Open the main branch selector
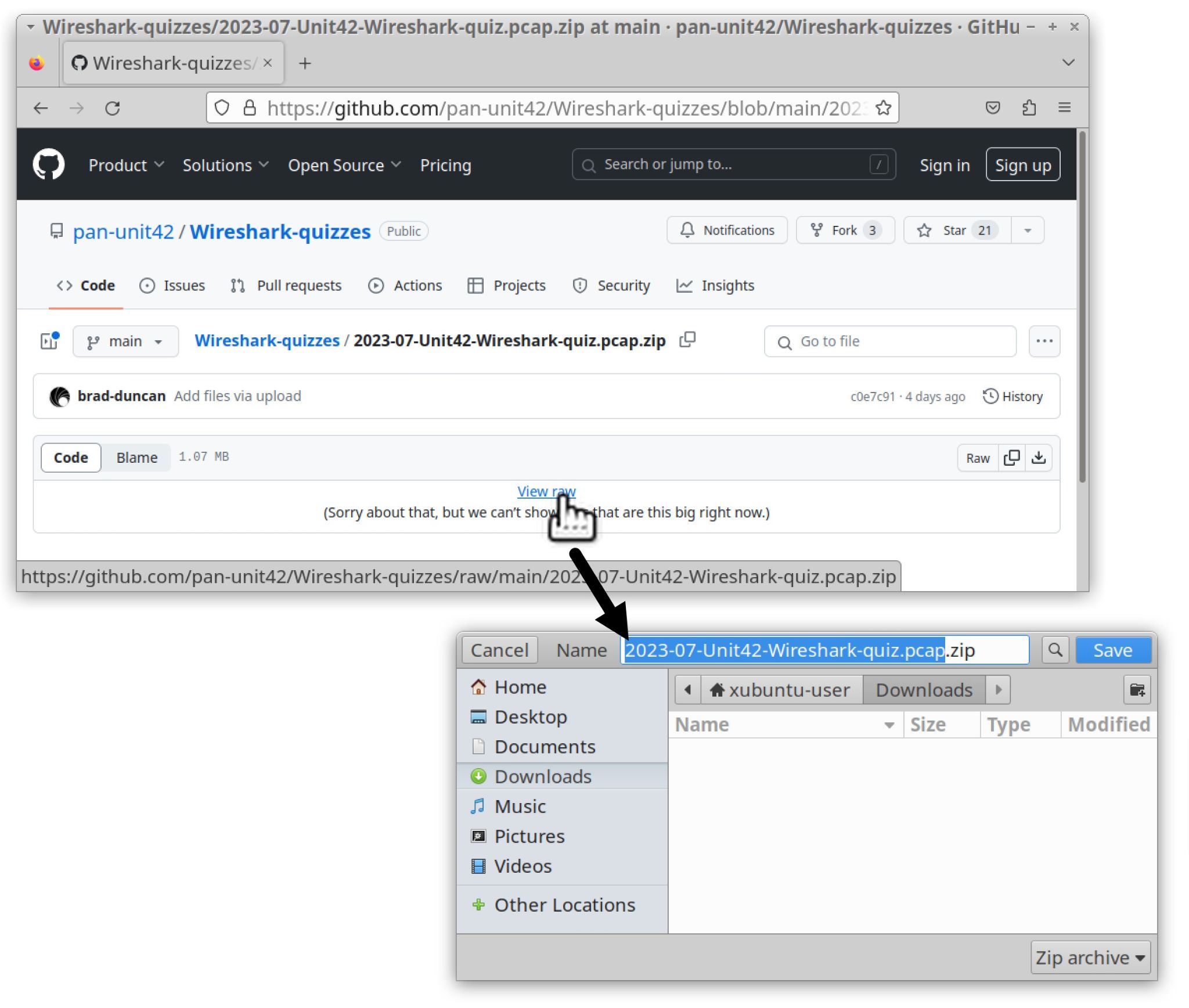1189x1008 pixels. click(125, 341)
